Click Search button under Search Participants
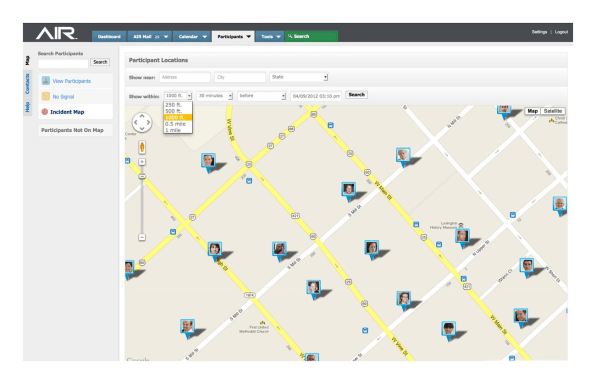The width and height of the screenshot is (596, 384). (x=100, y=62)
